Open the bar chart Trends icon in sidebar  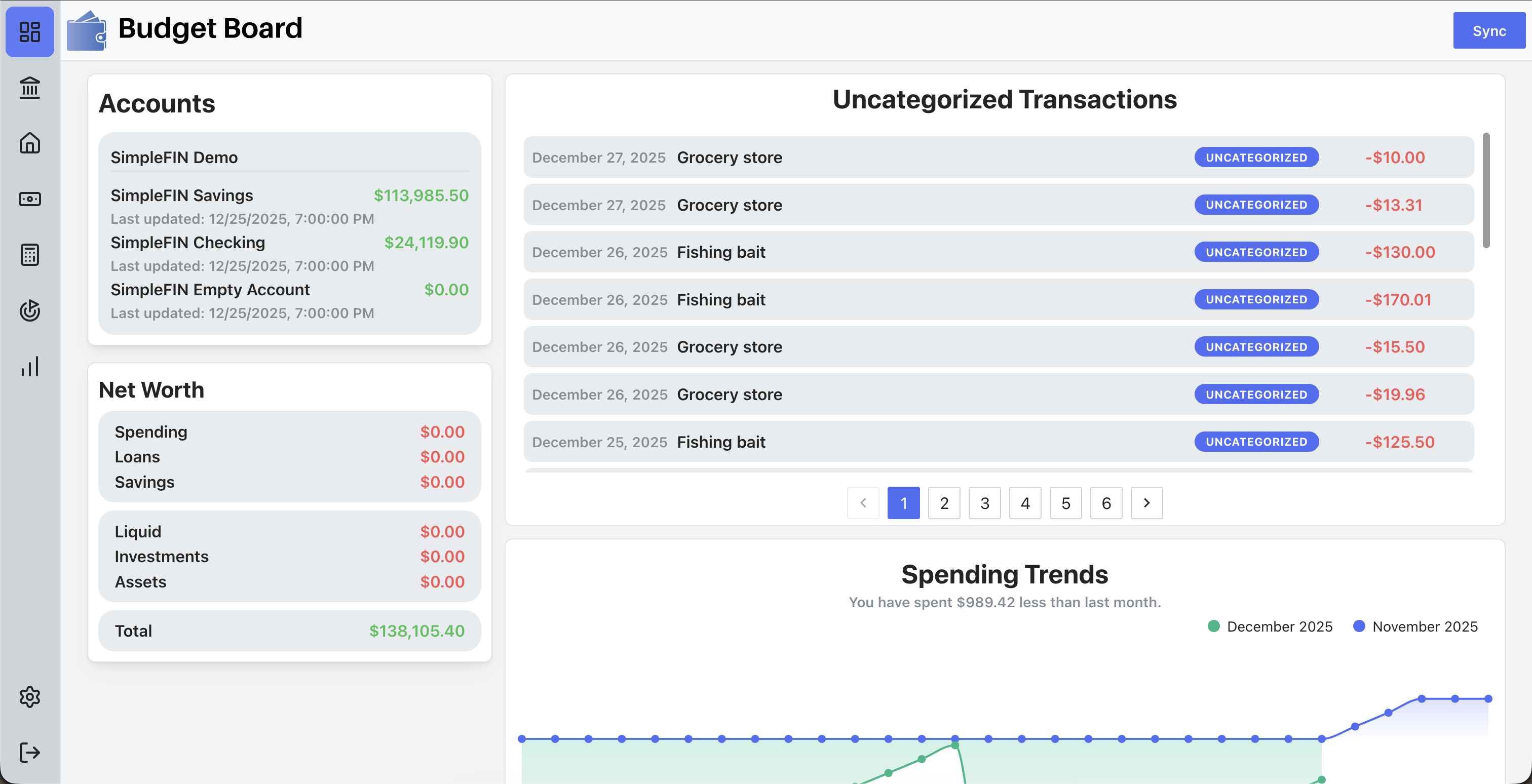(30, 366)
